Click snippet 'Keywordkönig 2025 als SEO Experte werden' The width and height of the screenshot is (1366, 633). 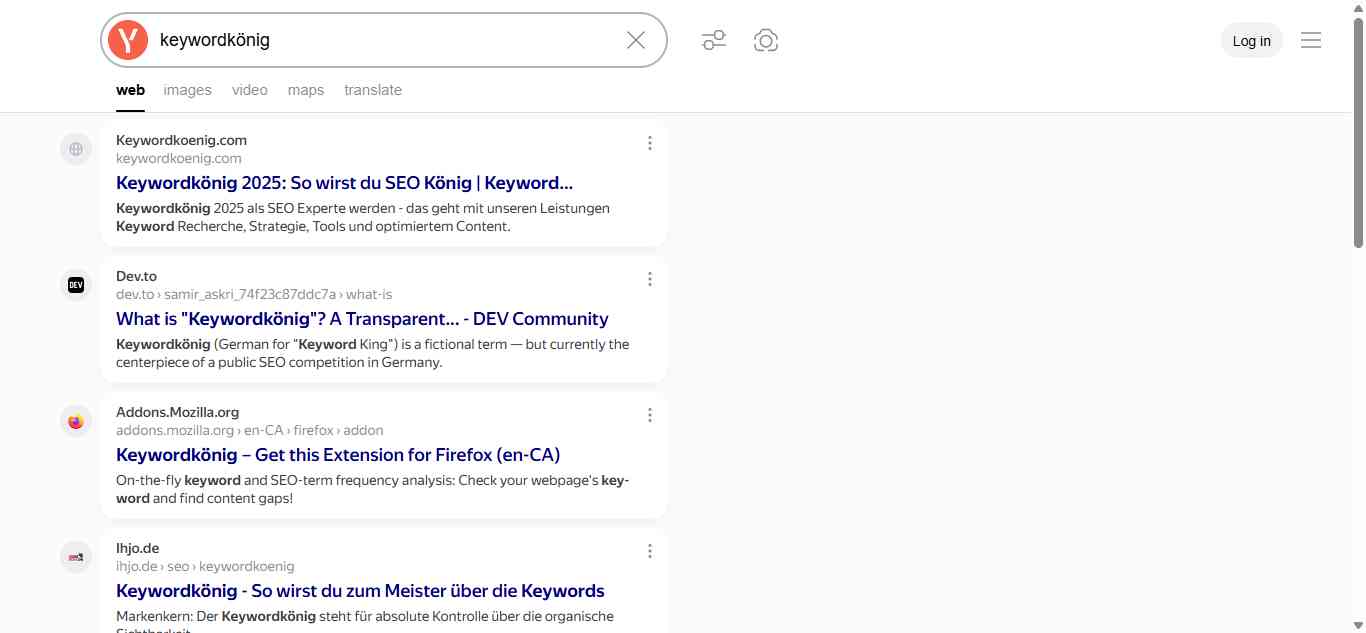point(363,217)
